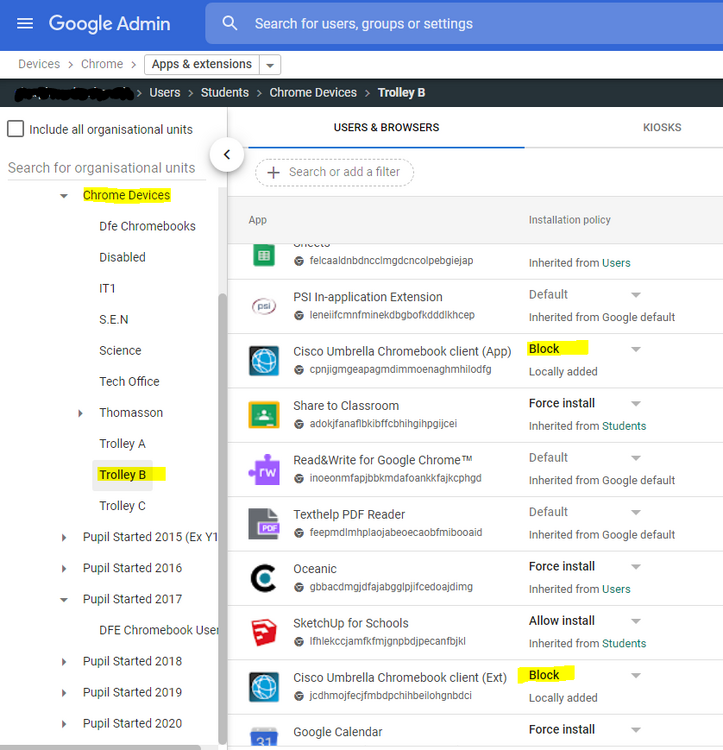Expand Pupil Started 2016 unit
The image size is (723, 750).
(x=64, y=569)
